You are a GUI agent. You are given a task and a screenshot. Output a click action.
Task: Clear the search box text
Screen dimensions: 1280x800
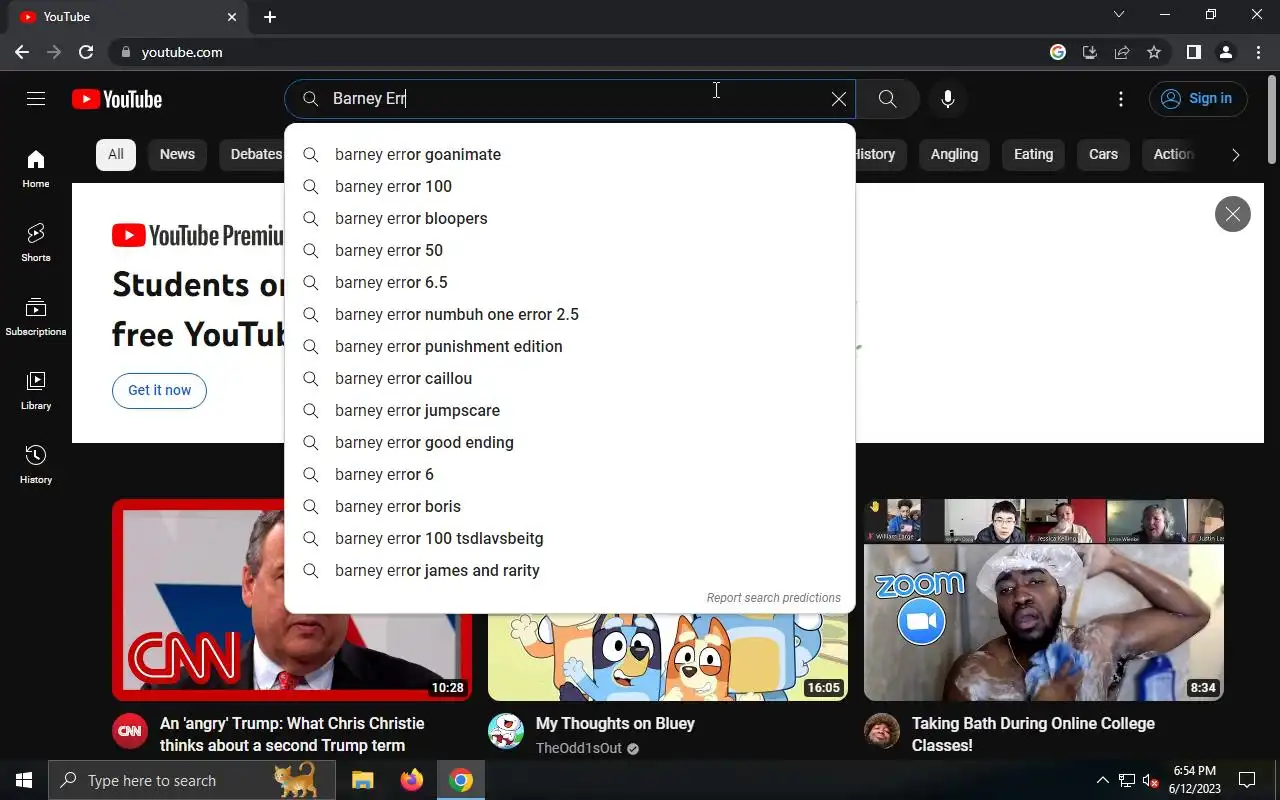click(x=838, y=98)
